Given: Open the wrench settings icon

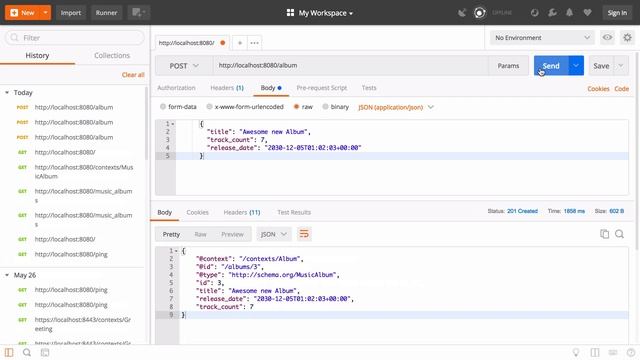Looking at the screenshot, I should point(552,13).
